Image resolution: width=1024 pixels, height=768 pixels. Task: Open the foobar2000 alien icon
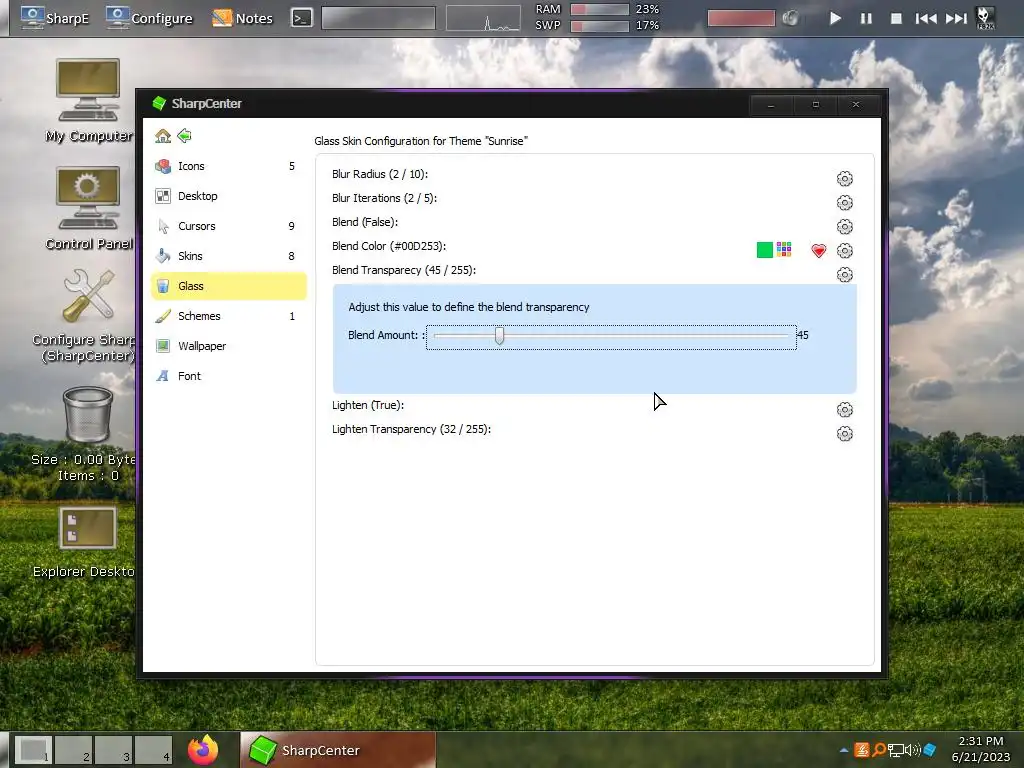coord(985,18)
